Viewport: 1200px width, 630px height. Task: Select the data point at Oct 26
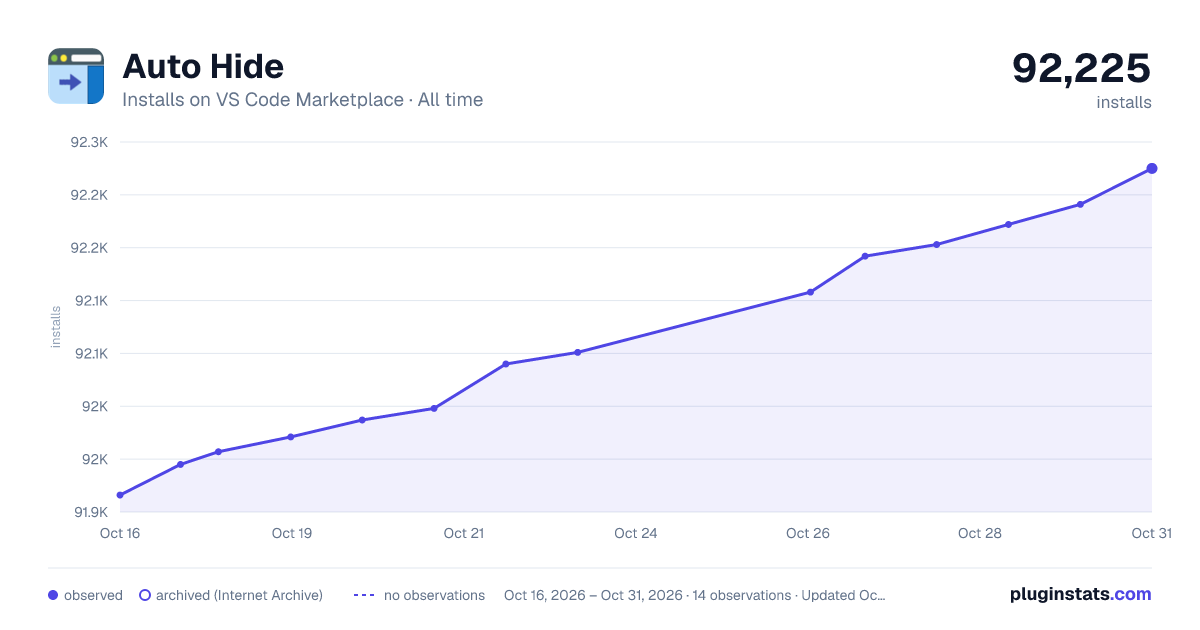point(810,292)
